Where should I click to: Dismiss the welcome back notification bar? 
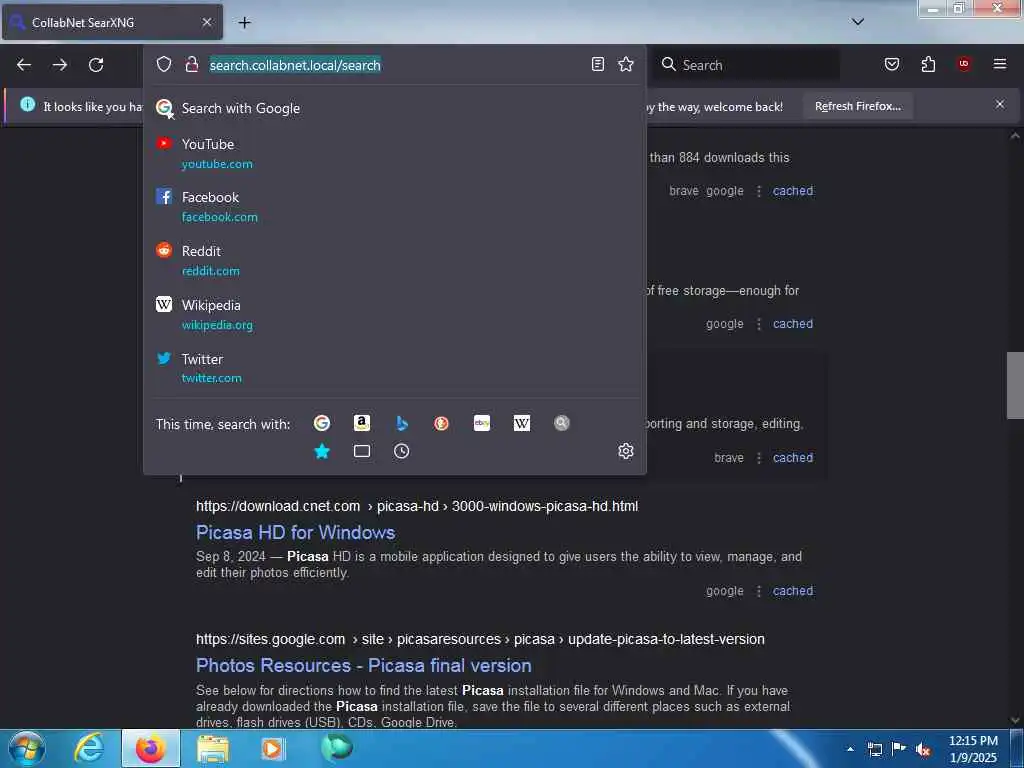[x=1000, y=104]
